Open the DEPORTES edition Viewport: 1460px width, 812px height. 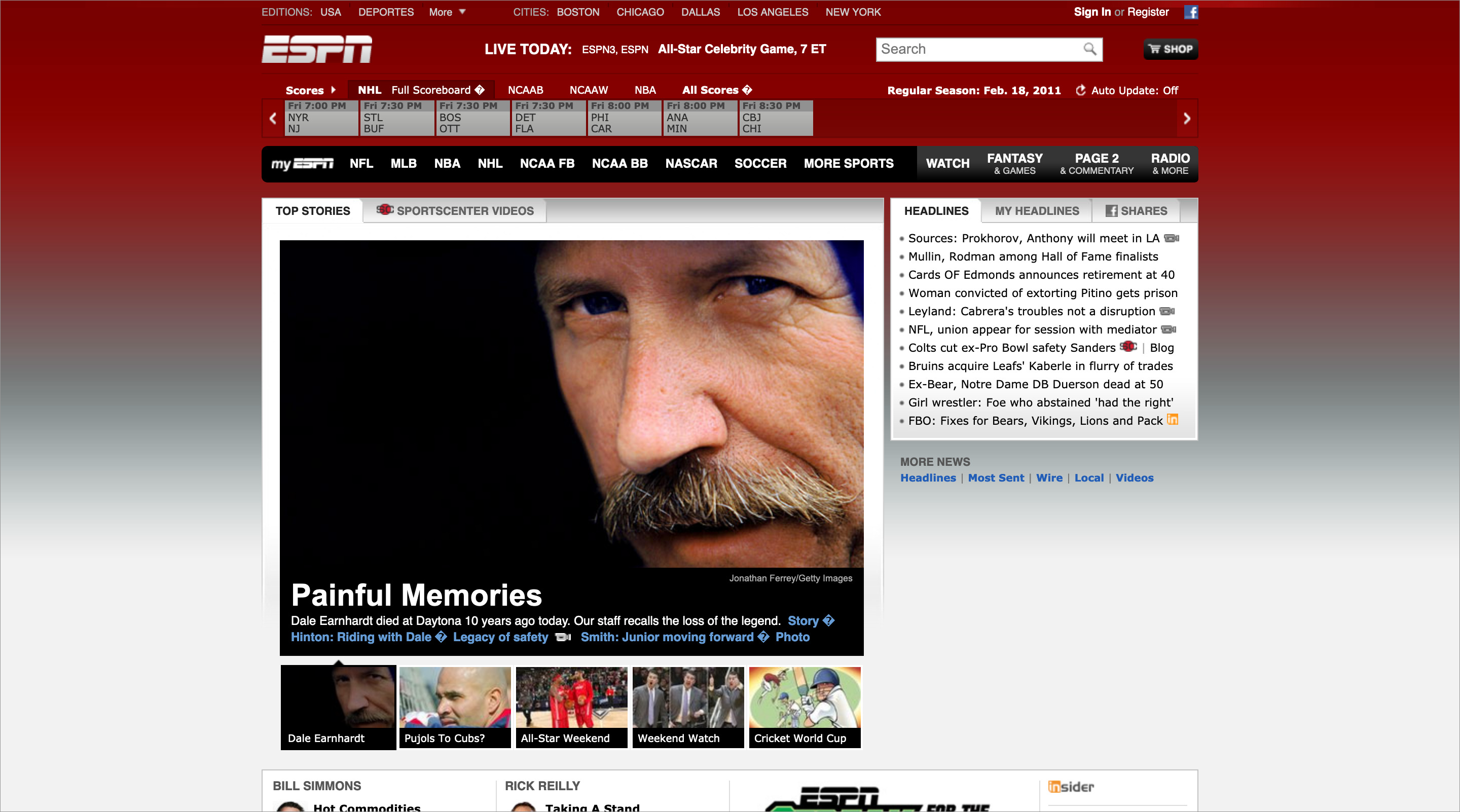386,12
